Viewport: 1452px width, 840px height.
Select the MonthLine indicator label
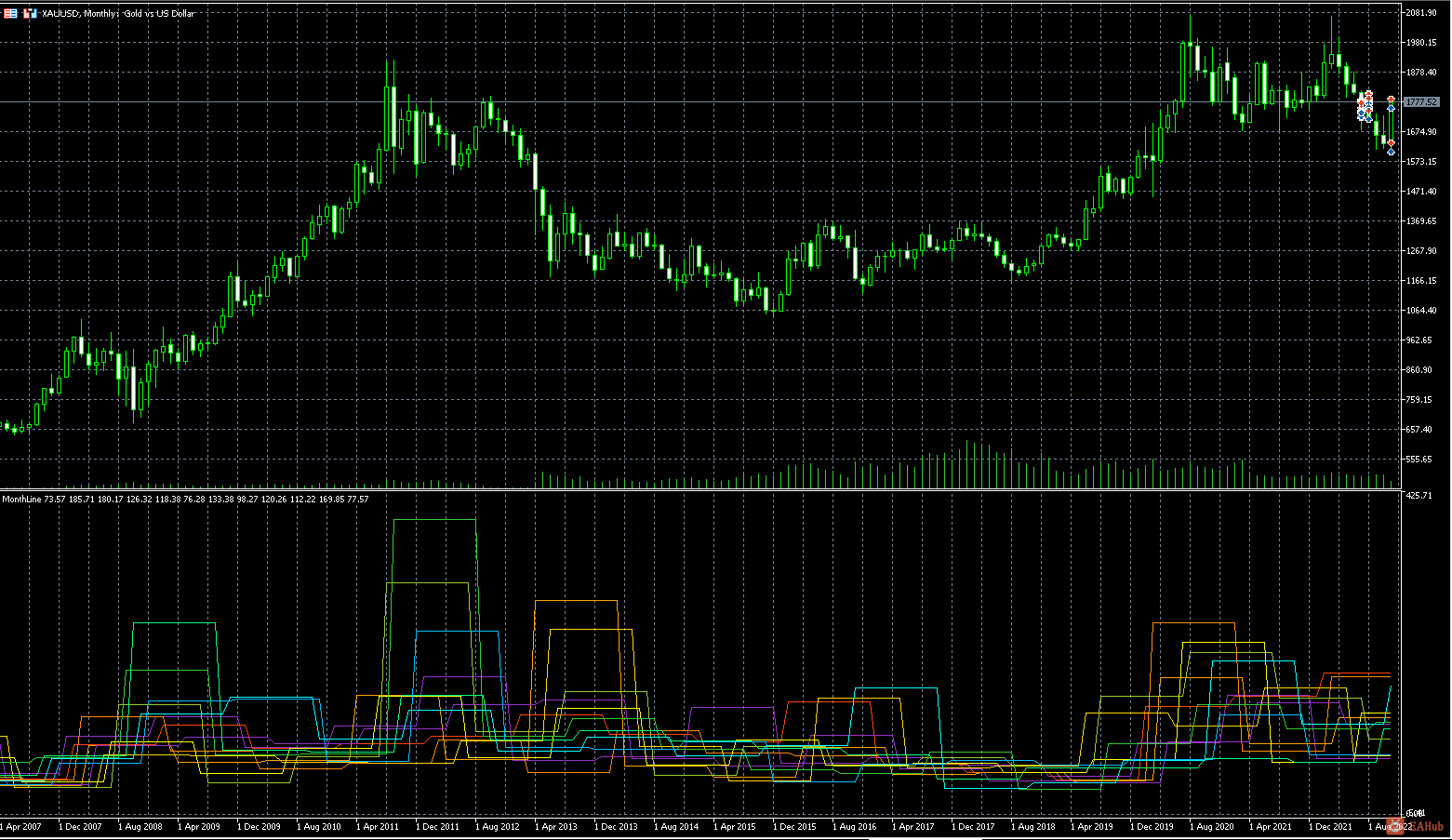pos(21,500)
